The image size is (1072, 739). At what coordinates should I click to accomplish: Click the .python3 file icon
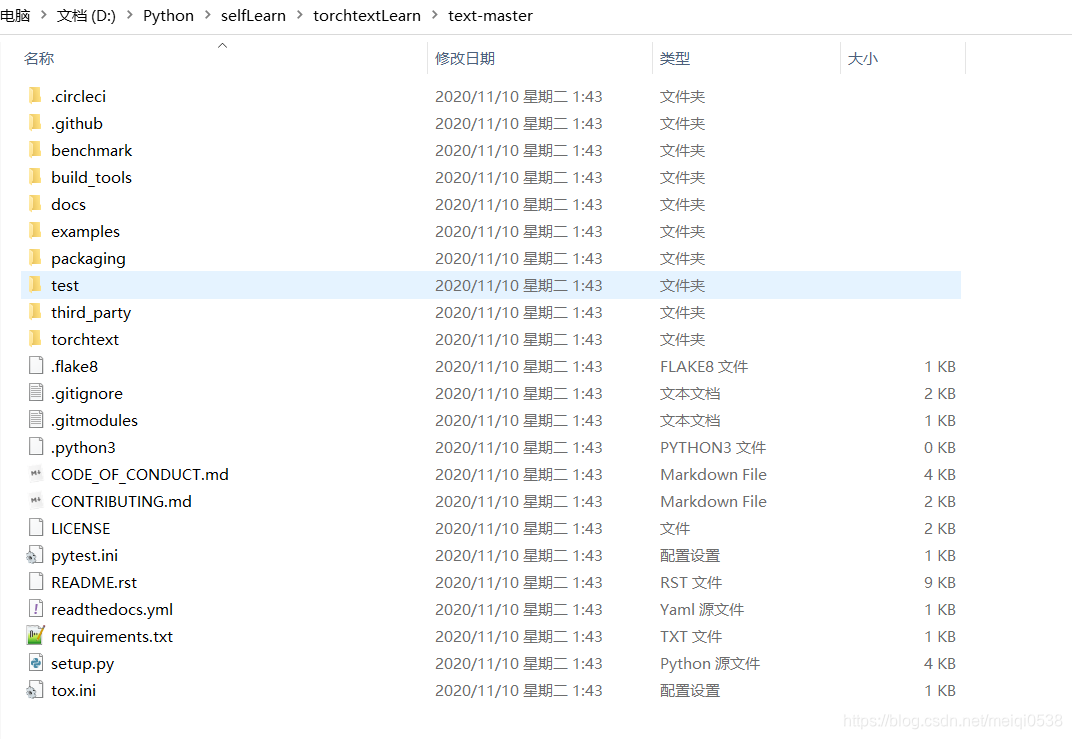[x=36, y=446]
